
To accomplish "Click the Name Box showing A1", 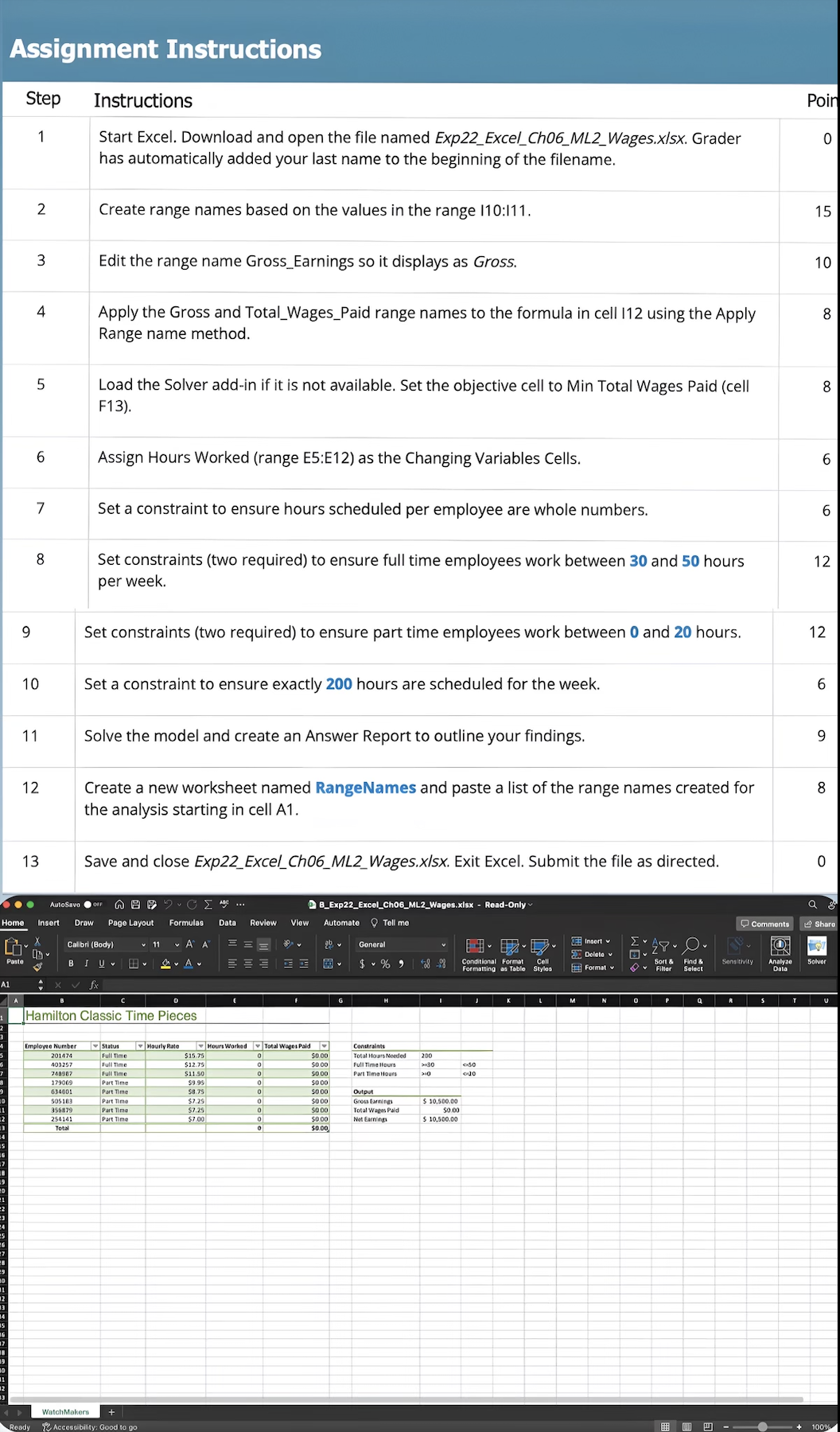I will (x=17, y=985).
